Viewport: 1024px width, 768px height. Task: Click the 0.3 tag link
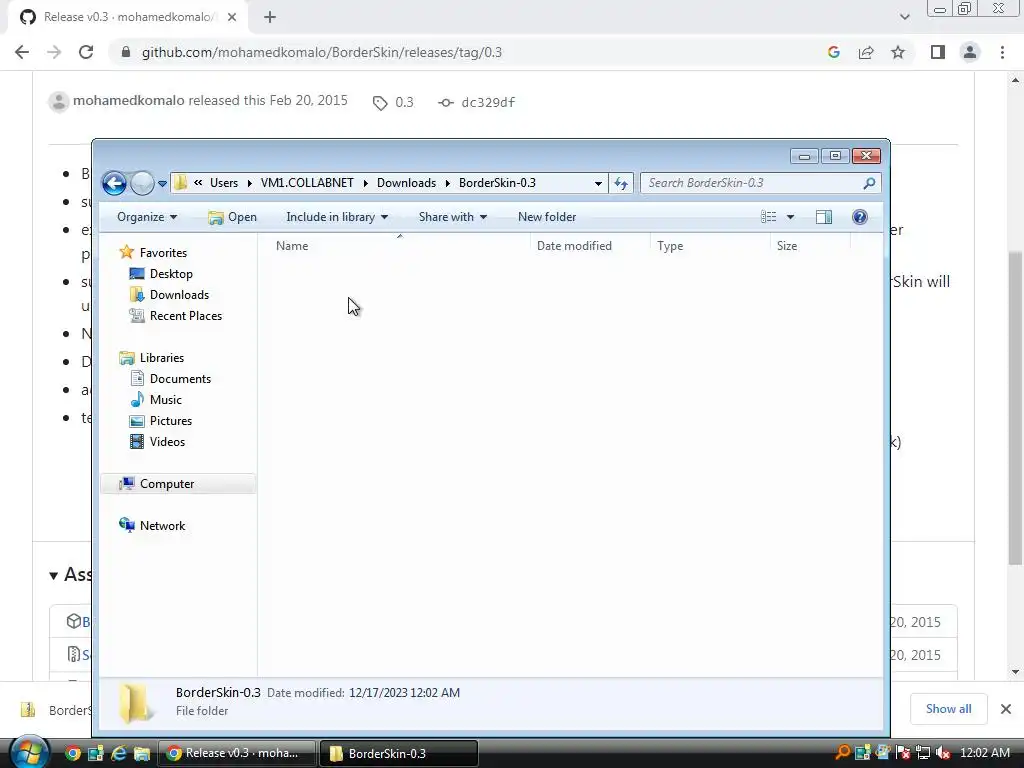point(393,103)
